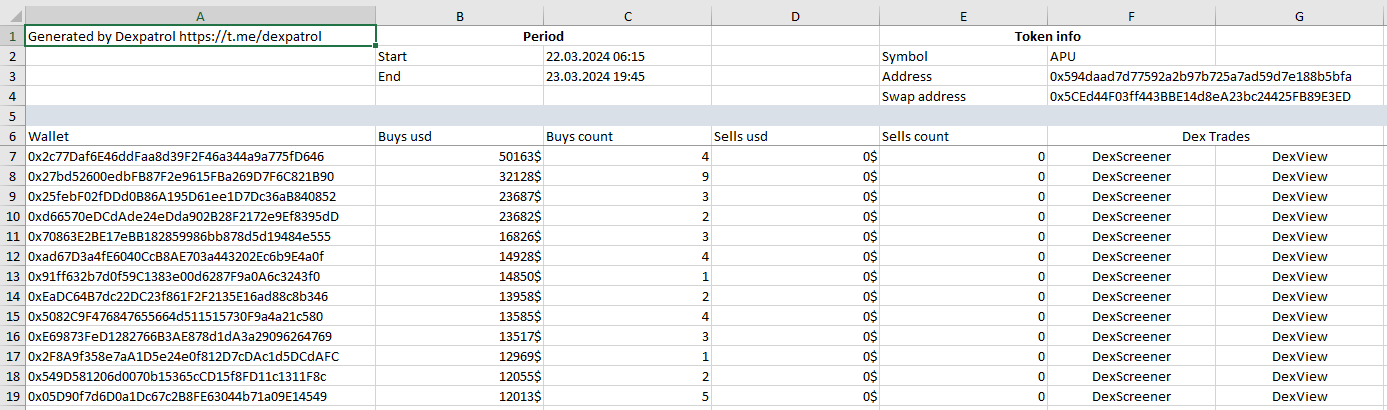
Task: Select the row 12 header
Action: pyautogui.click(x=12, y=256)
